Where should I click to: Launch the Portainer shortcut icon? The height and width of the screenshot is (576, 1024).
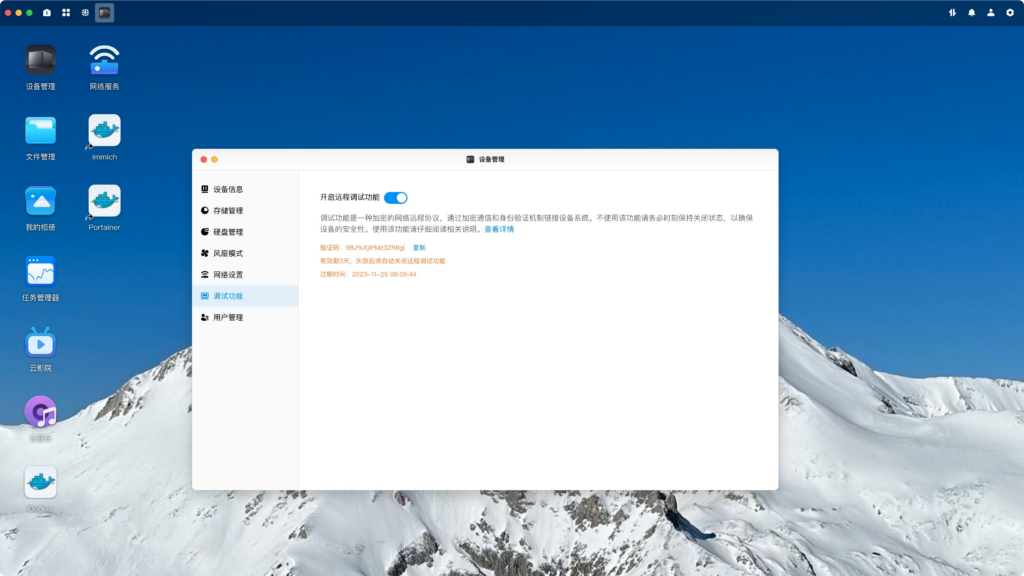[x=104, y=201]
